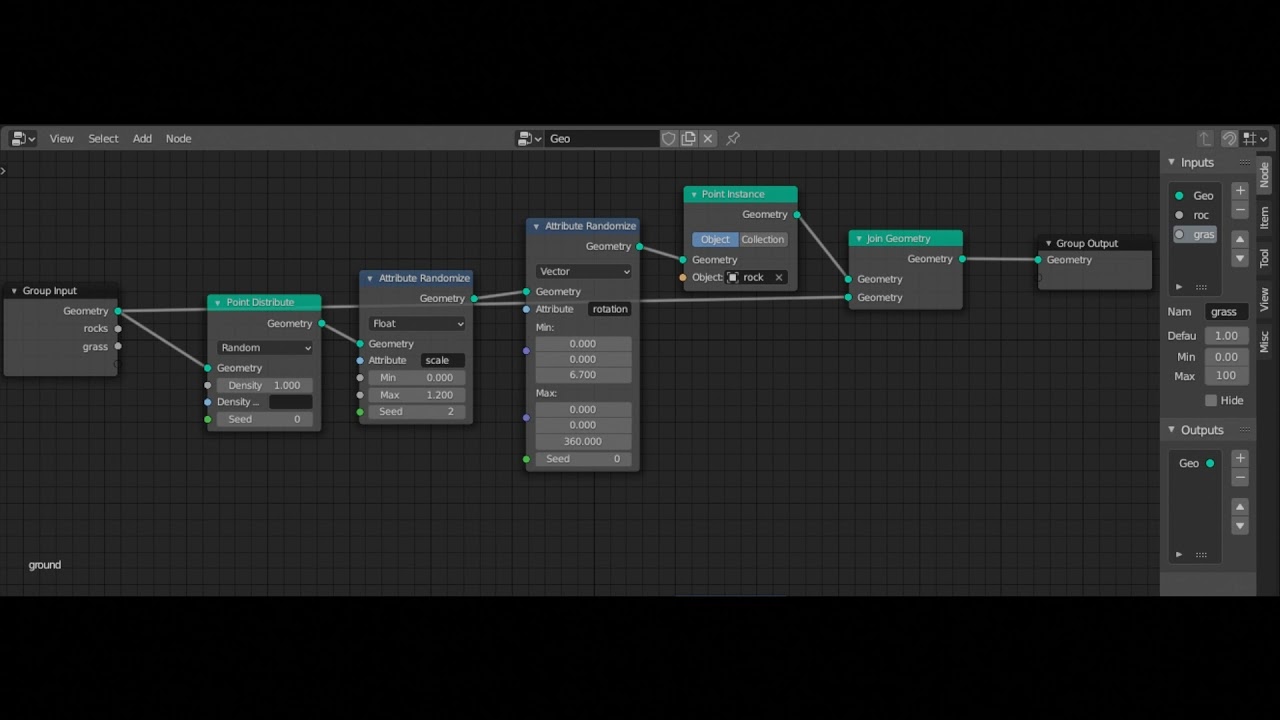Open the Float data type dropdown

[417, 324]
